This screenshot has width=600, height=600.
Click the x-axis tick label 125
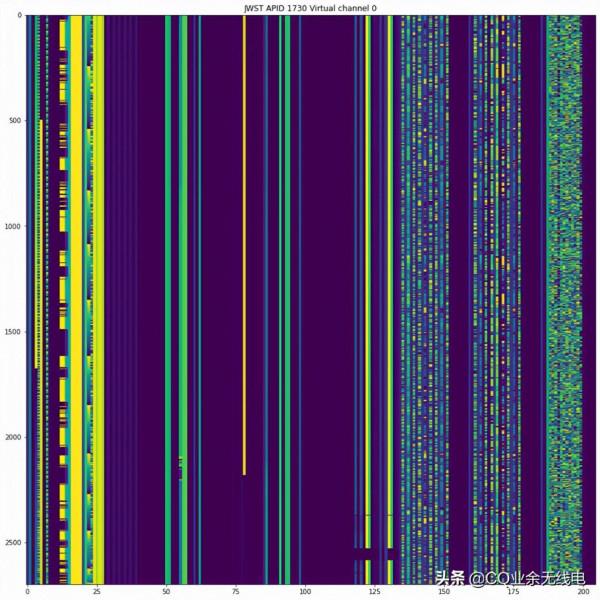[x=374, y=592]
